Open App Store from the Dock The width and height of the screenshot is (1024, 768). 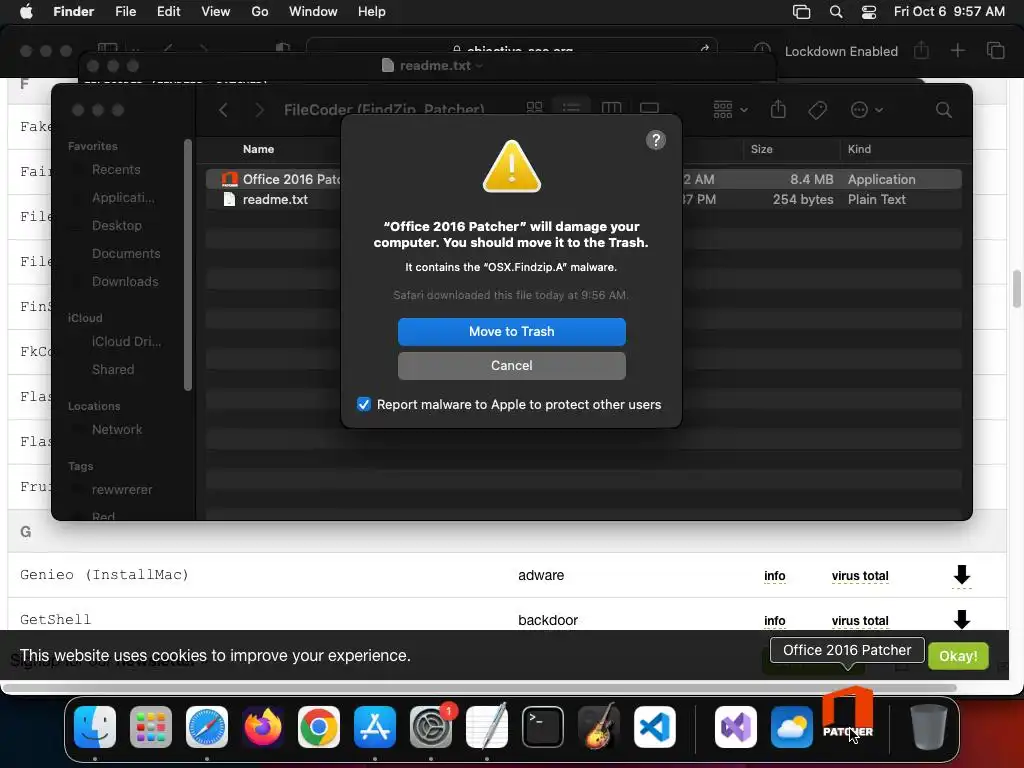point(375,727)
